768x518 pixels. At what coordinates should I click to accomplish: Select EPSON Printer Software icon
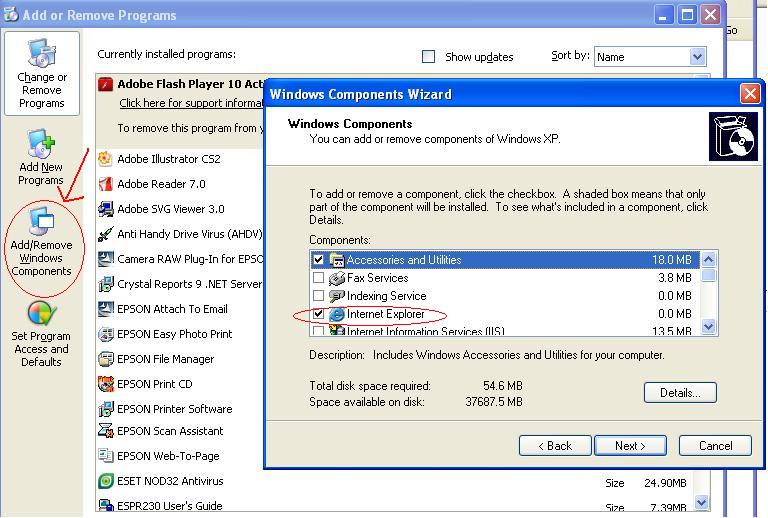[x=105, y=409]
